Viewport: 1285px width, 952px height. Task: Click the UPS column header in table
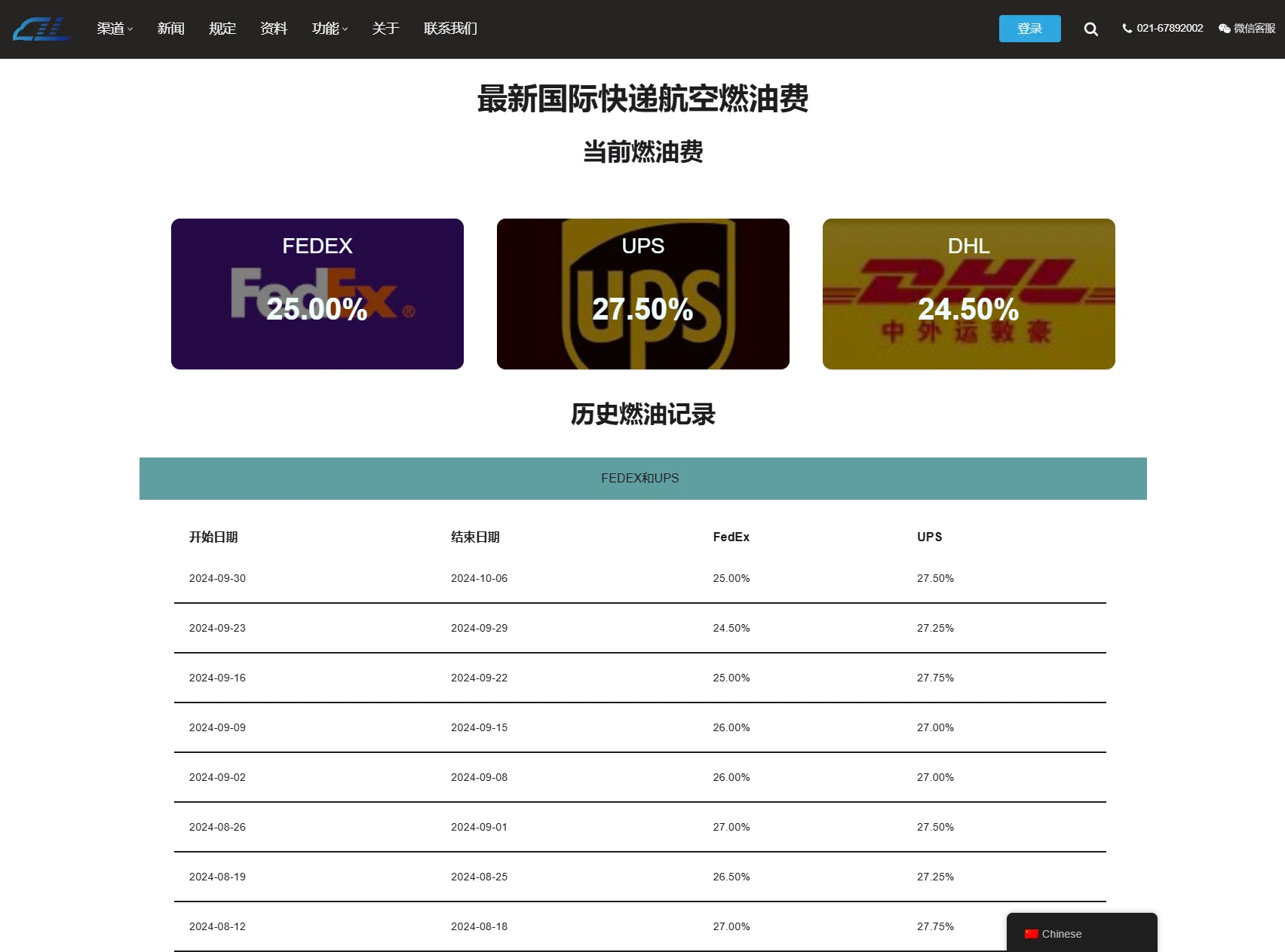(x=929, y=537)
